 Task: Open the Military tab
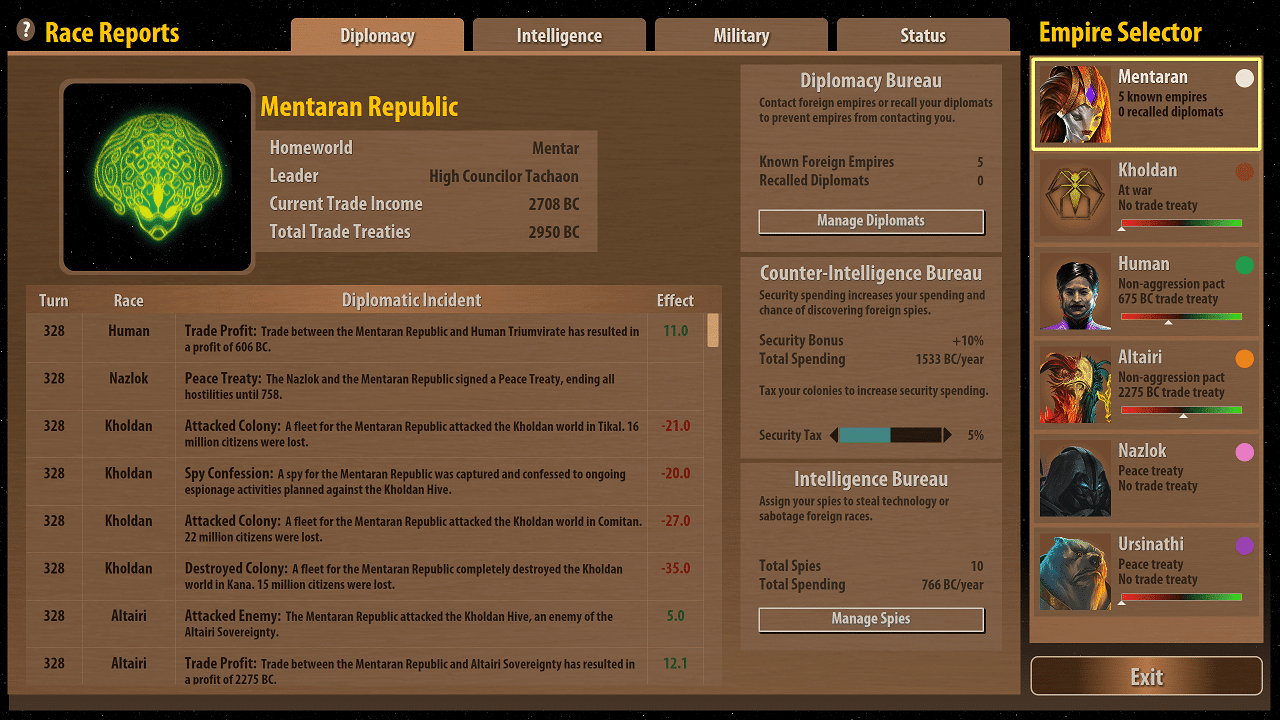tap(741, 34)
